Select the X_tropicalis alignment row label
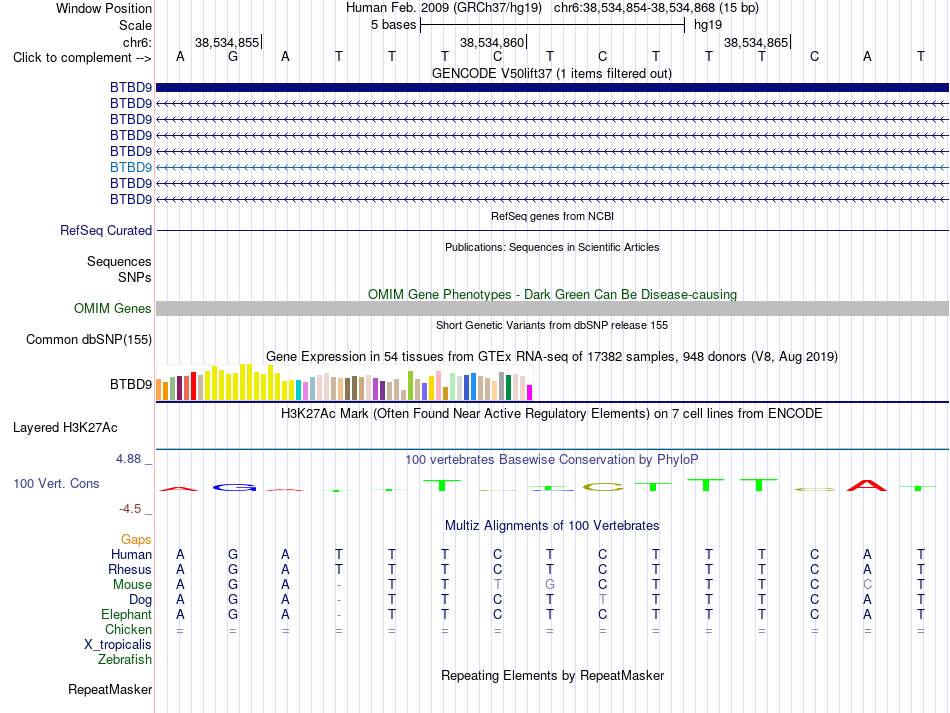Viewport: 950px width, 713px height. click(x=118, y=645)
